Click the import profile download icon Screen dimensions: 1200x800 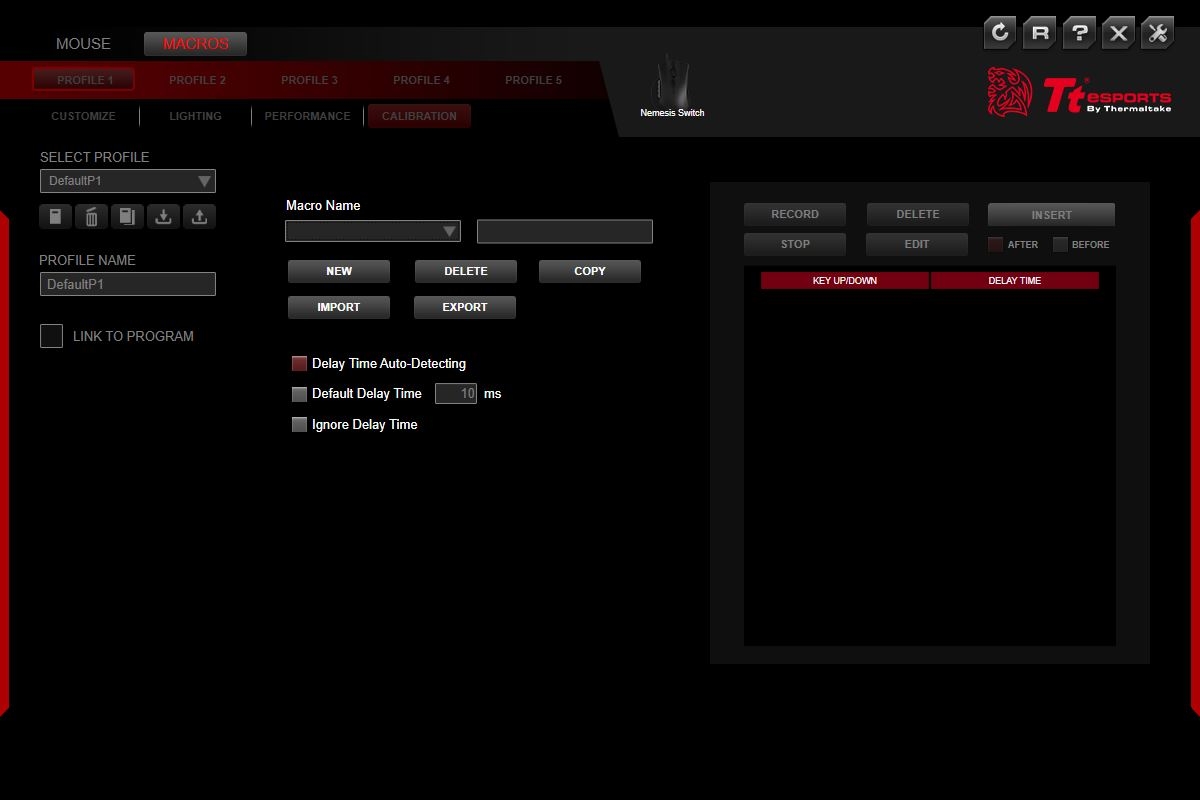pos(164,216)
